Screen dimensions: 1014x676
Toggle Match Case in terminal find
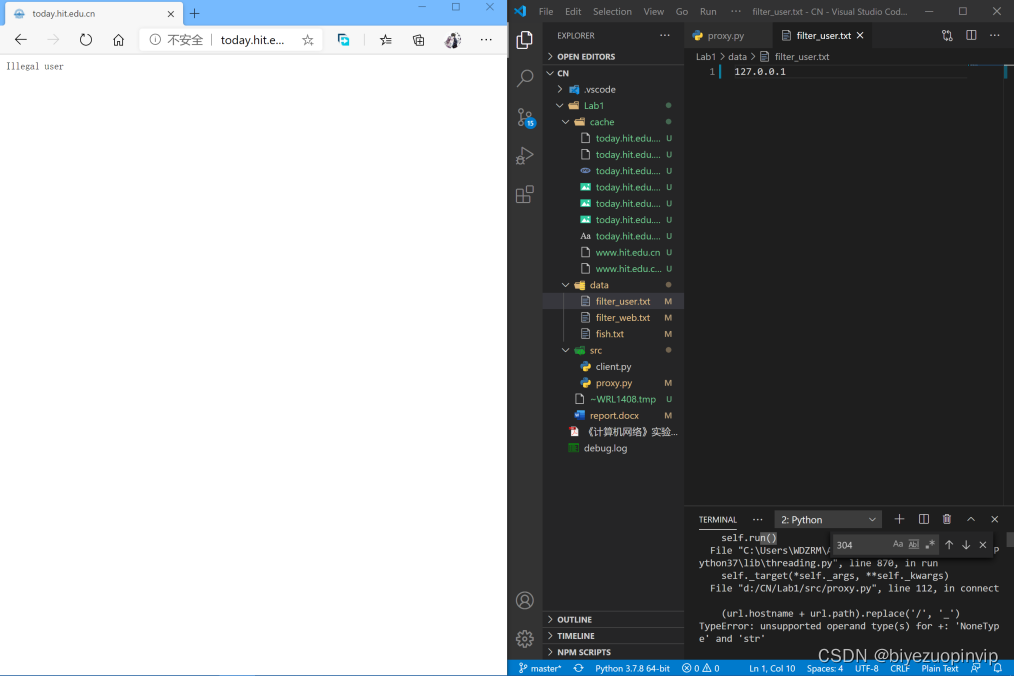898,545
